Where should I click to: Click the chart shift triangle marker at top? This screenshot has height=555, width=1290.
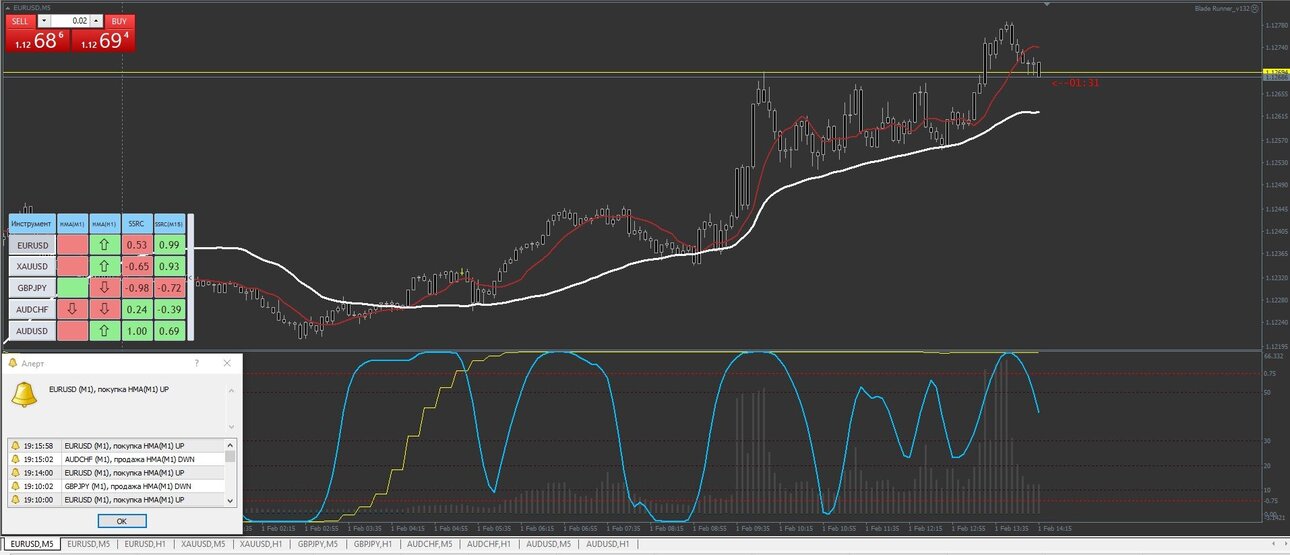[x=1046, y=5]
